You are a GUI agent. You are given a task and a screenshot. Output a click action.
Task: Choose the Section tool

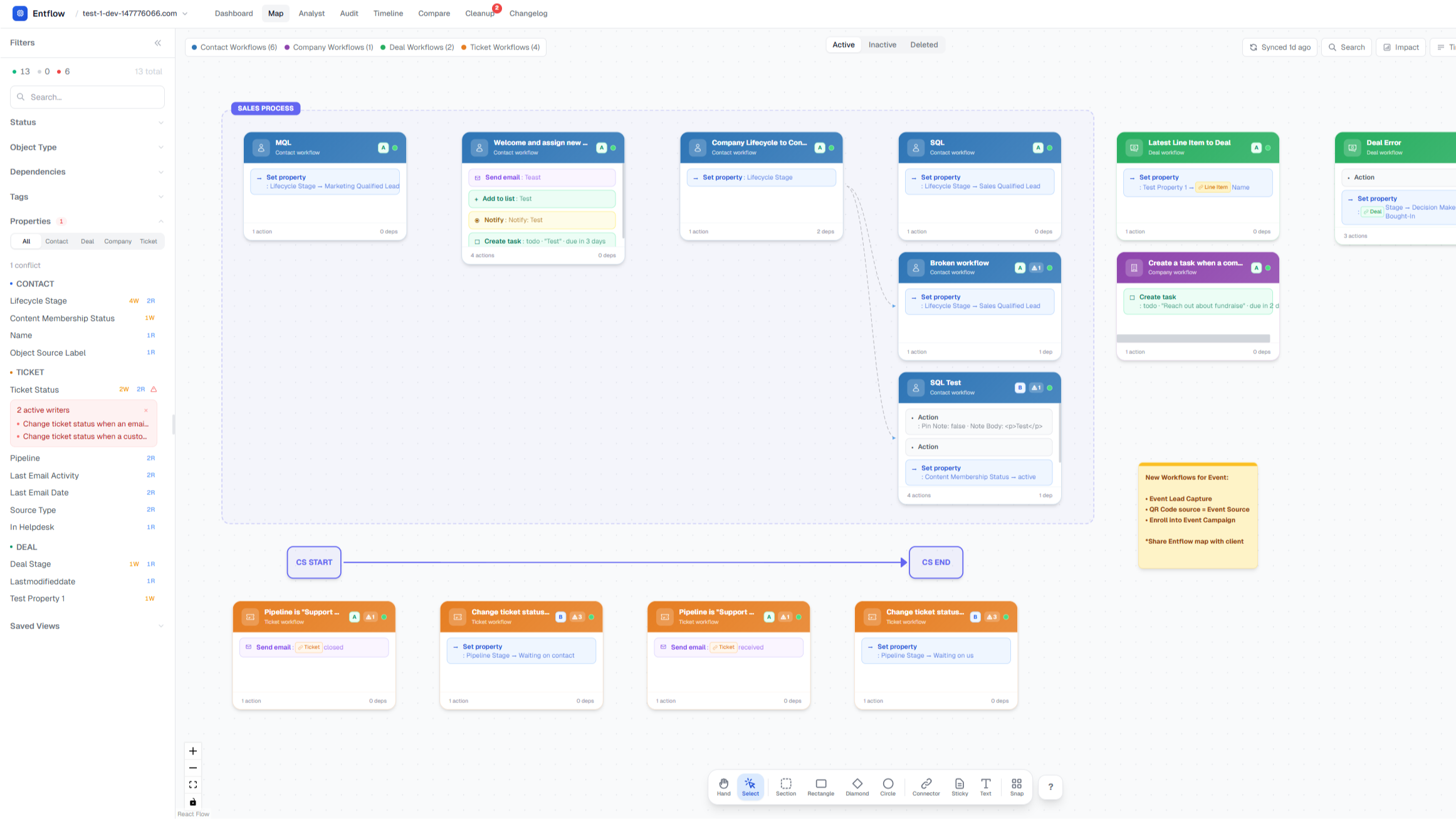[785, 786]
